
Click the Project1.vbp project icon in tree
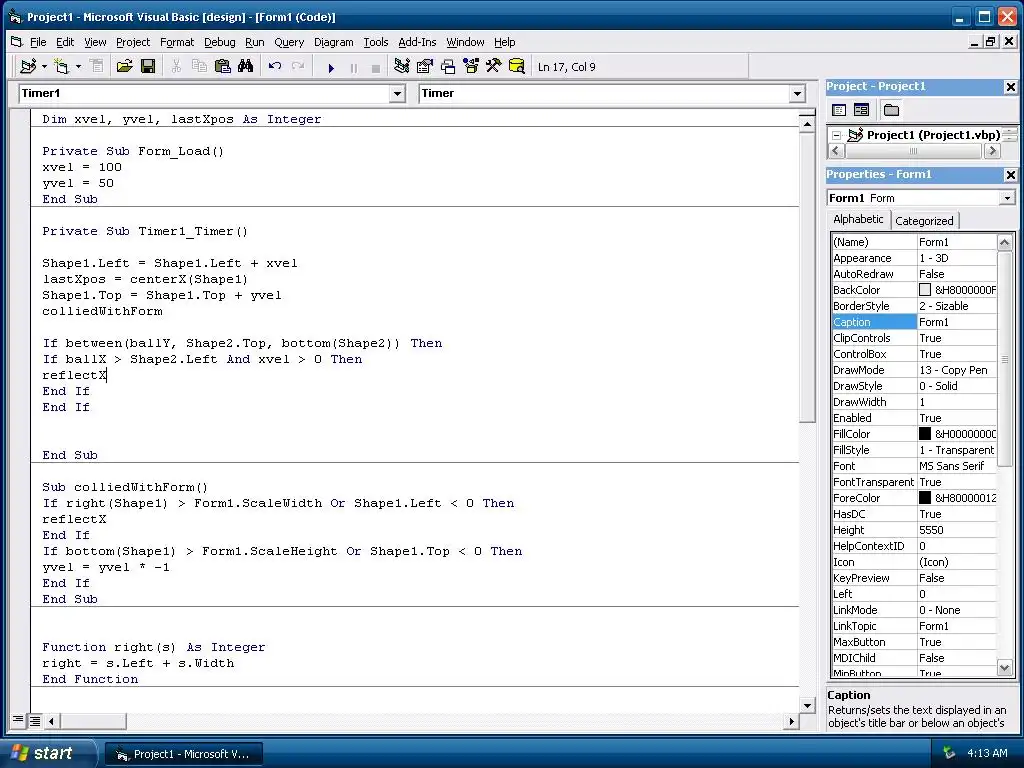[x=855, y=135]
